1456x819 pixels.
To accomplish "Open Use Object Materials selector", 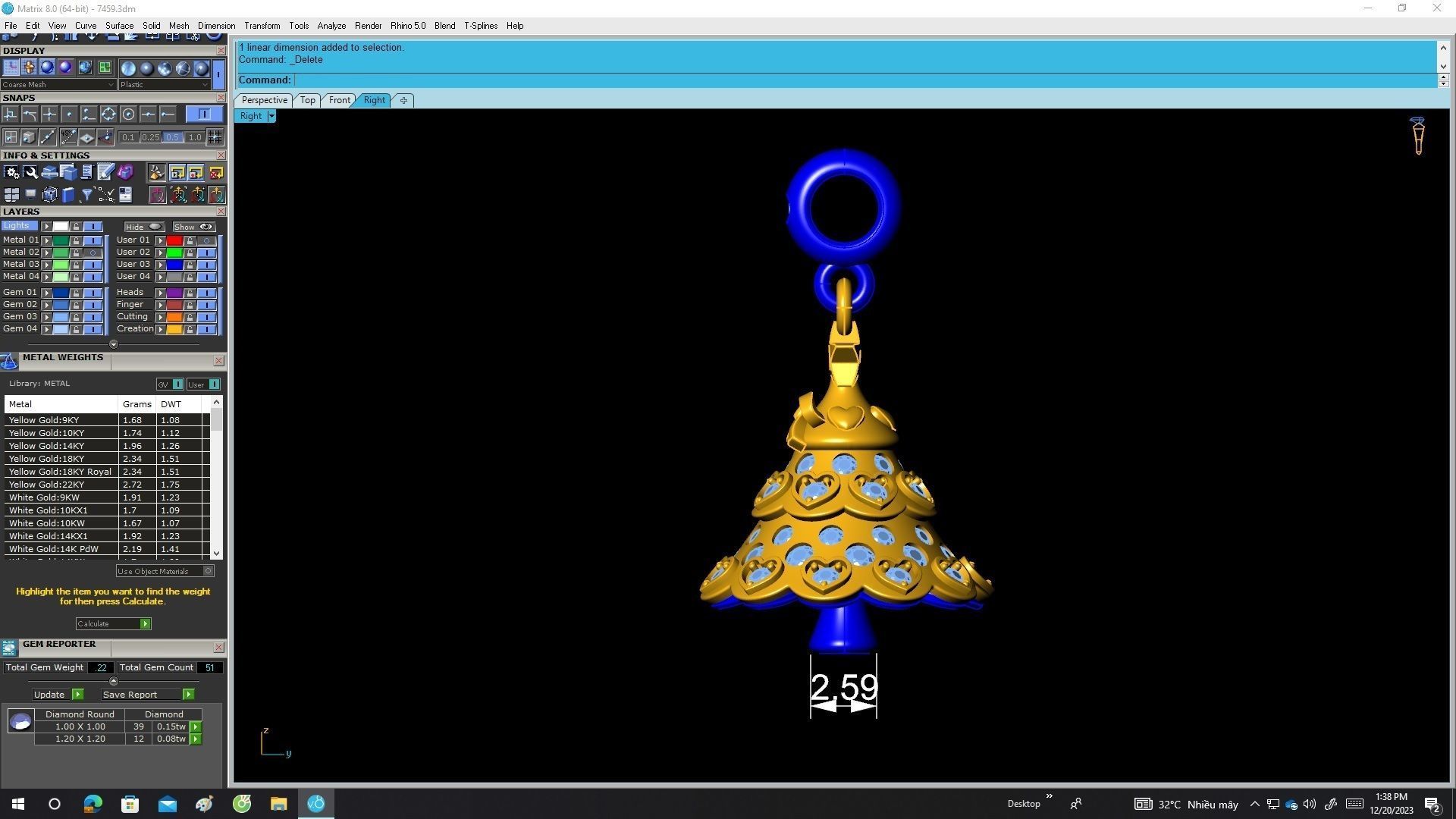I will point(165,571).
